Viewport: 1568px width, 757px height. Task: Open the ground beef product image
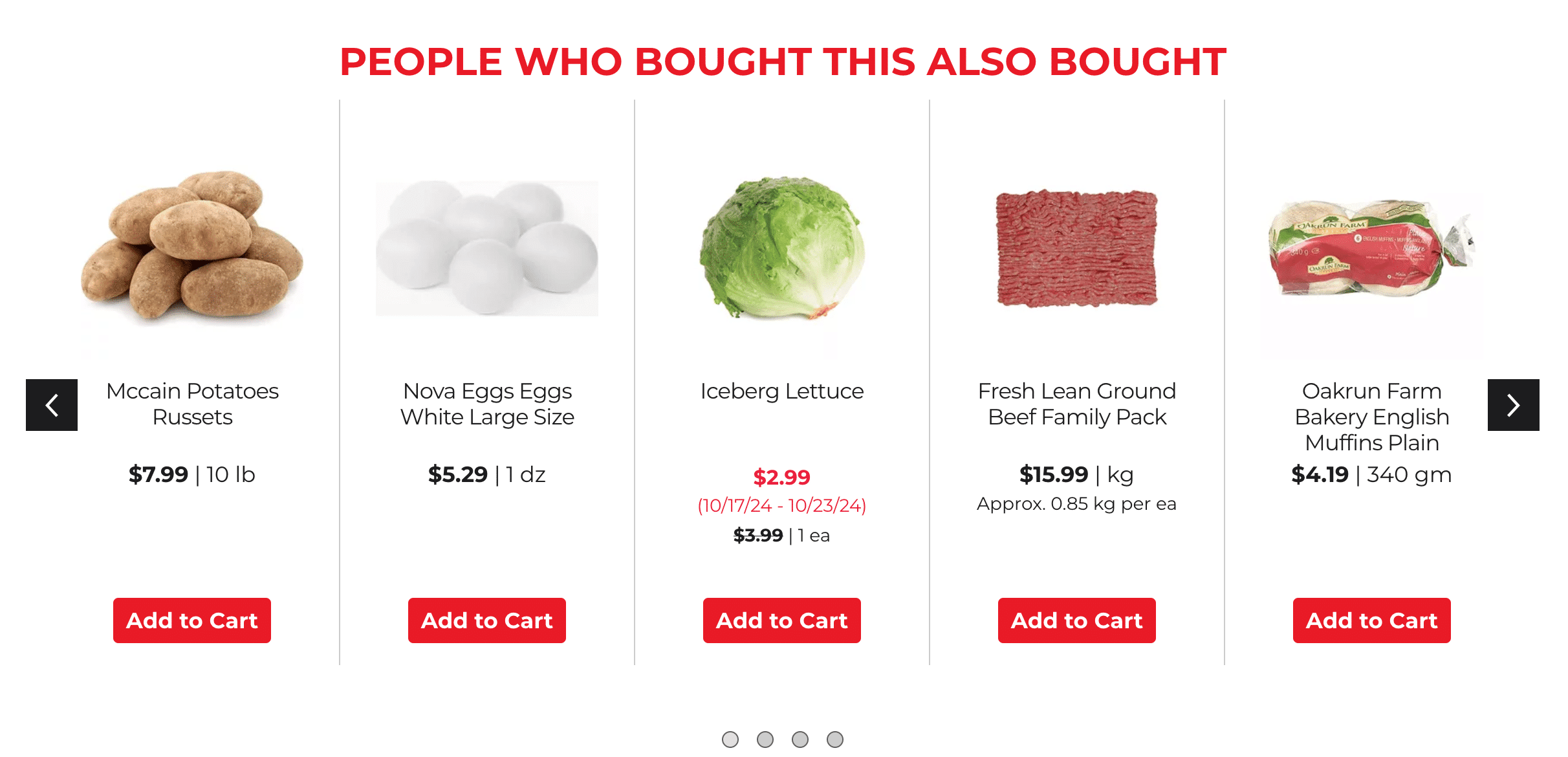click(x=1077, y=248)
